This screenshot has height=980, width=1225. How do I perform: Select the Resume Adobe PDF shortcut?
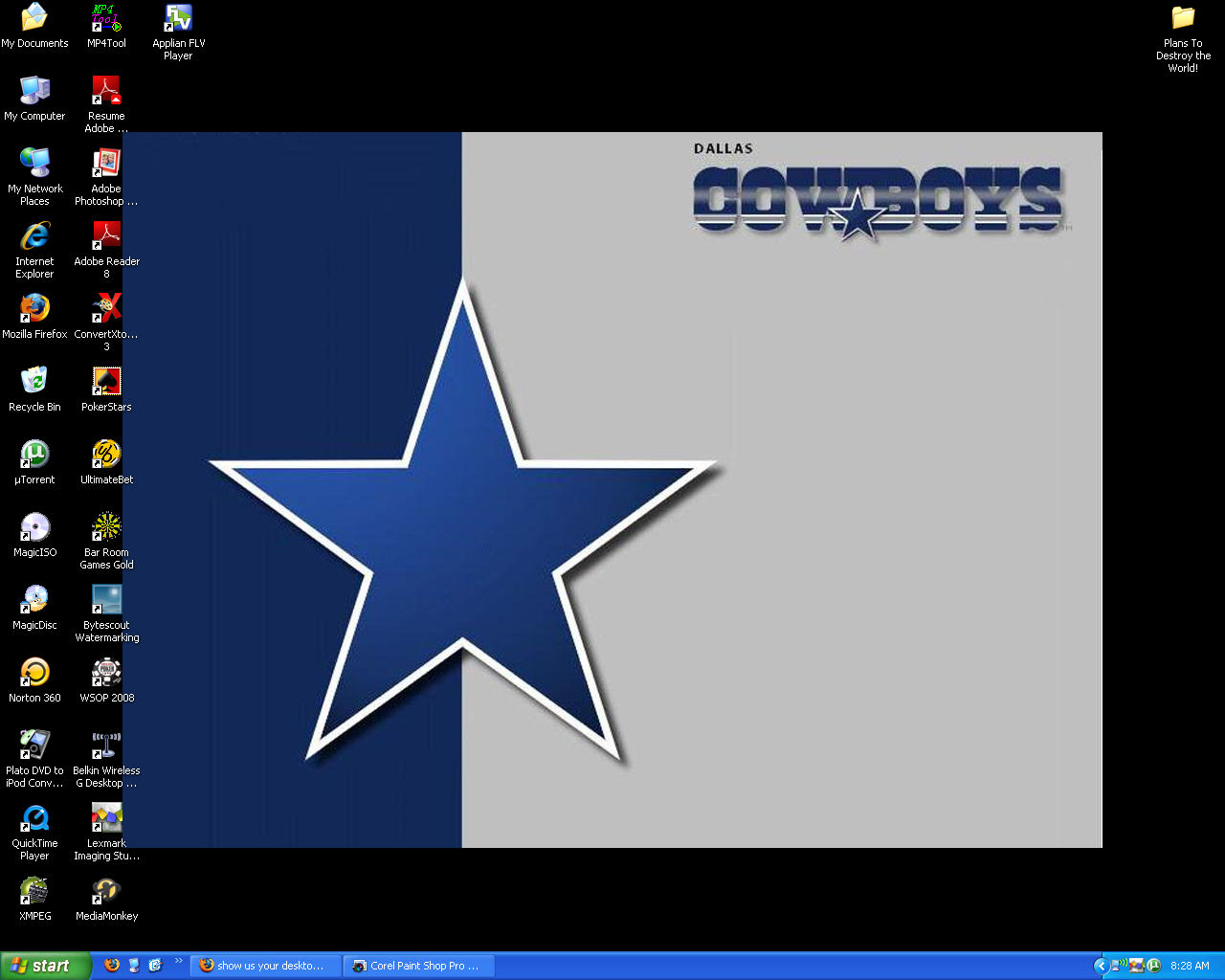(x=106, y=104)
